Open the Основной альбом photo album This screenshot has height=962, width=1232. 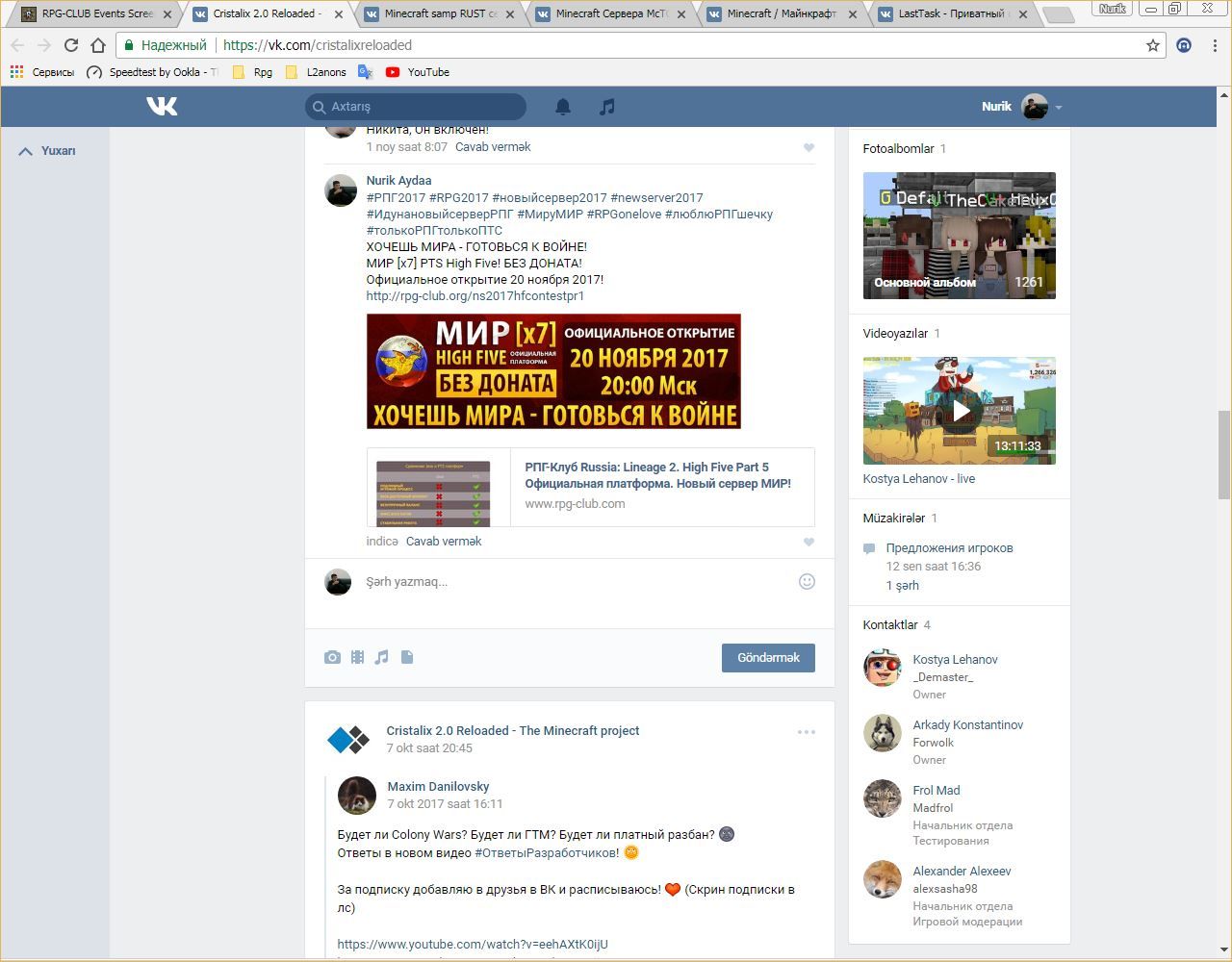point(960,236)
